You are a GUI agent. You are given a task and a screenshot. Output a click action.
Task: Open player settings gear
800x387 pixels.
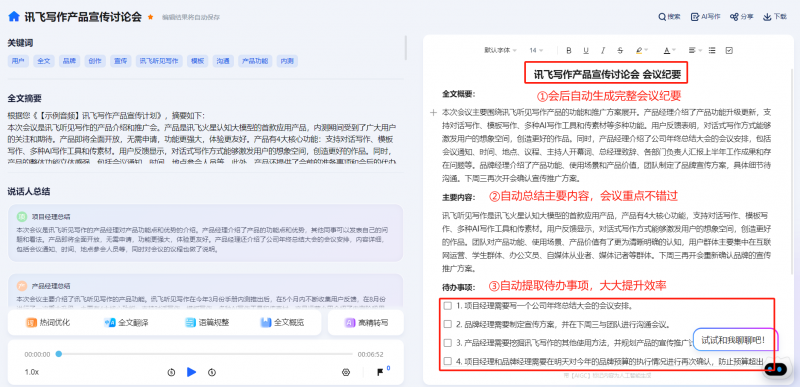point(346,372)
